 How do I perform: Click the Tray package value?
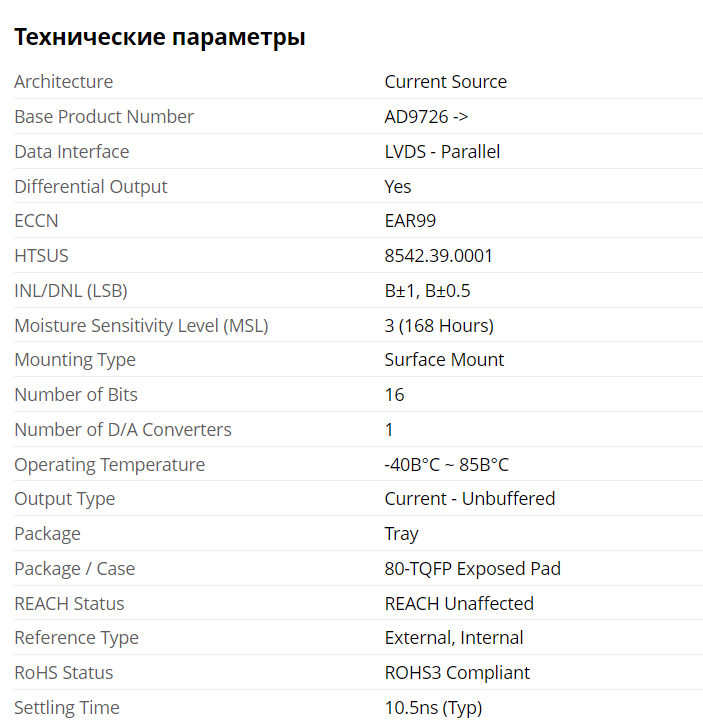point(401,534)
